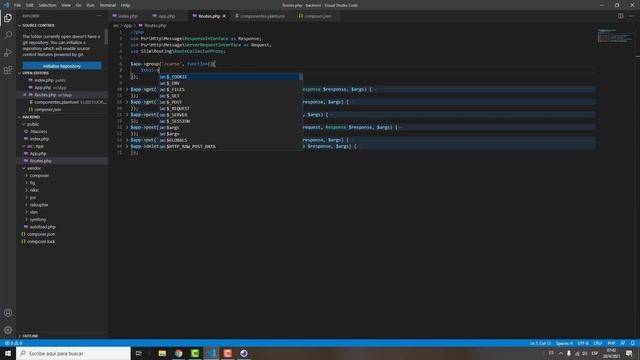
Task: Click the split editor icon
Action: click(620, 16)
